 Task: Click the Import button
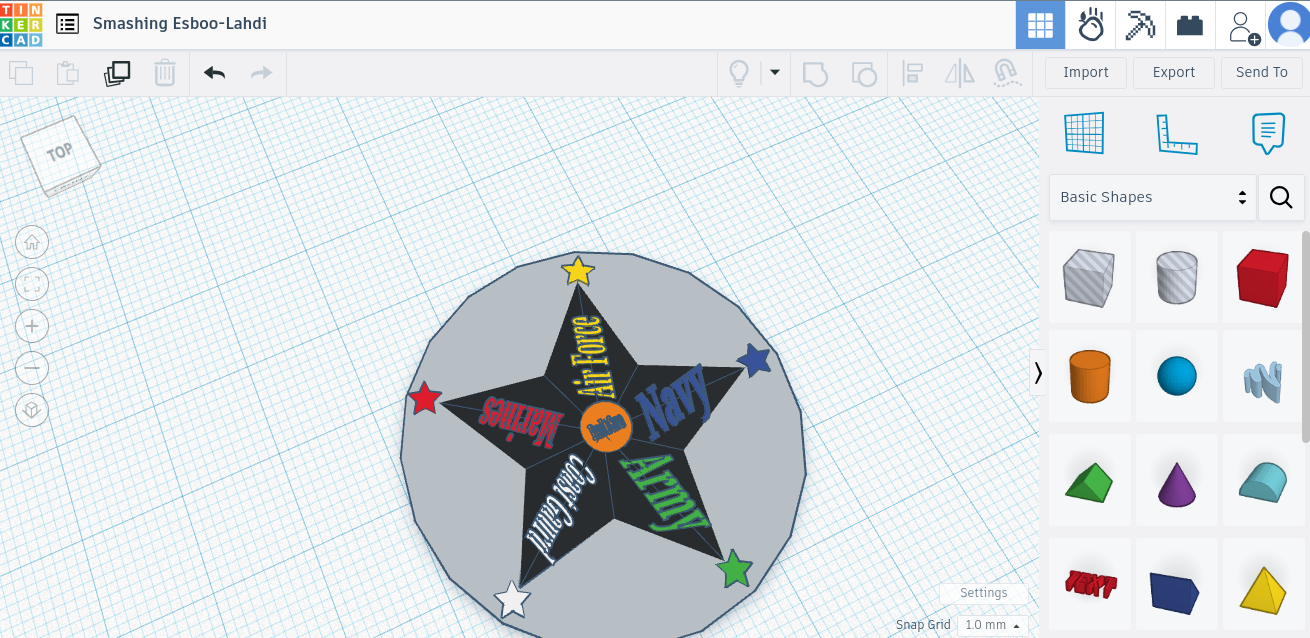[1086, 72]
